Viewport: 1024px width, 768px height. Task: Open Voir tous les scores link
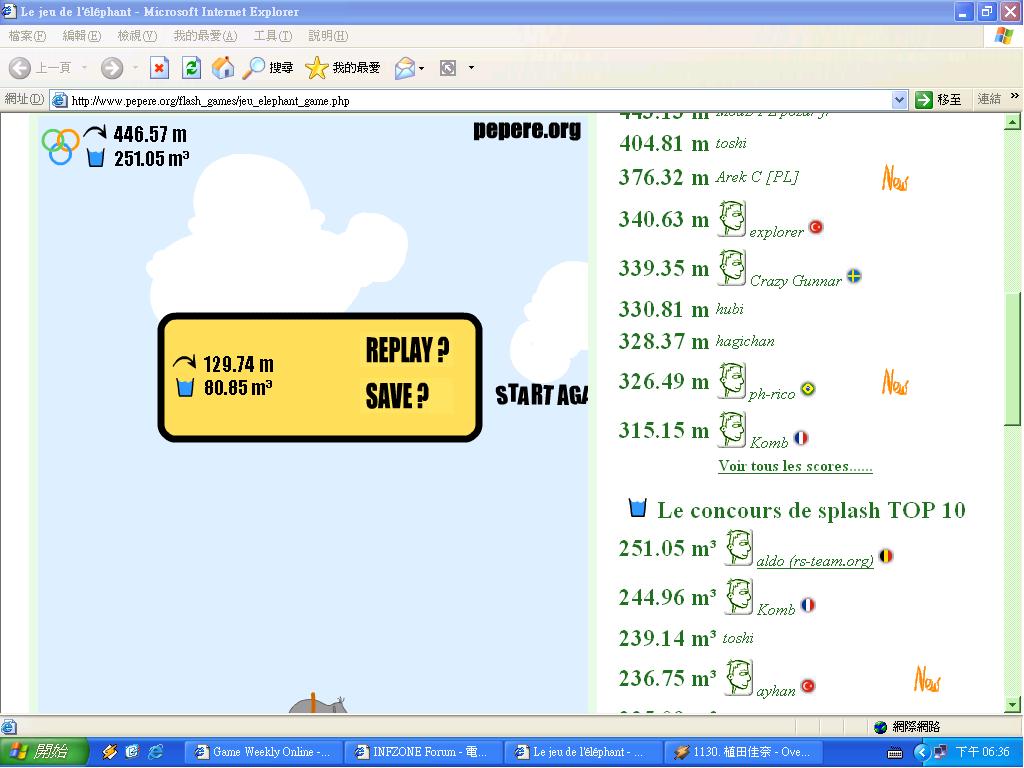point(795,466)
